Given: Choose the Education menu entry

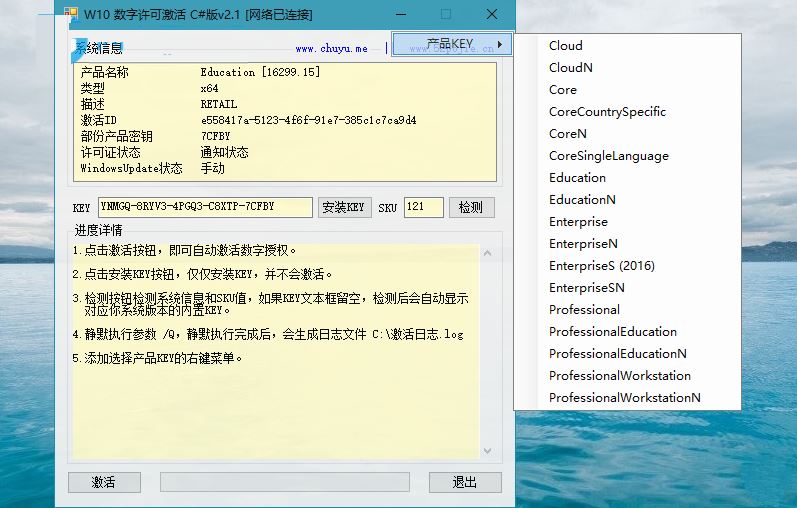Looking at the screenshot, I should 627,177.
